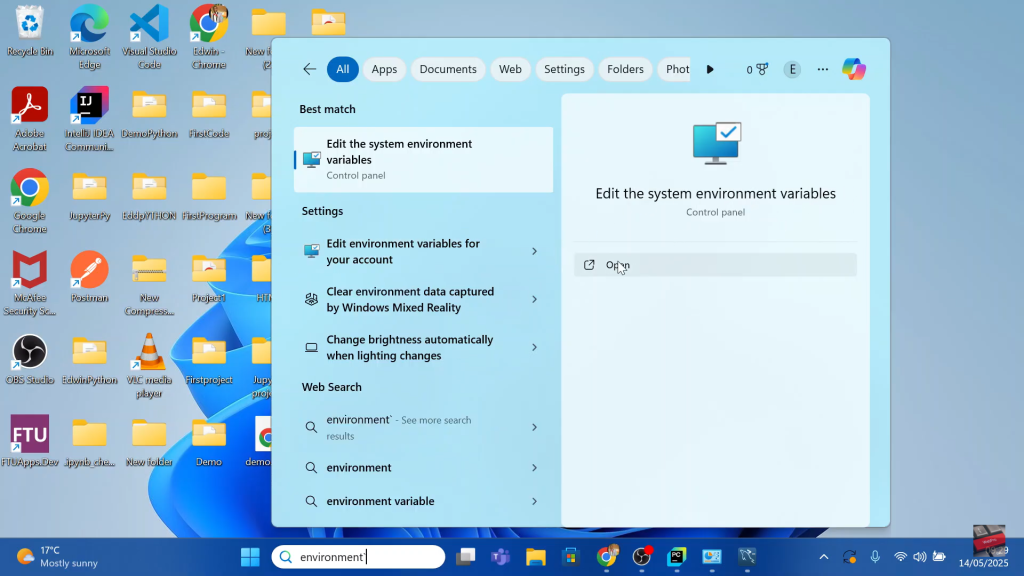Open best match Edit the system environment variables
The height and width of the screenshot is (576, 1024).
[x=423, y=159]
